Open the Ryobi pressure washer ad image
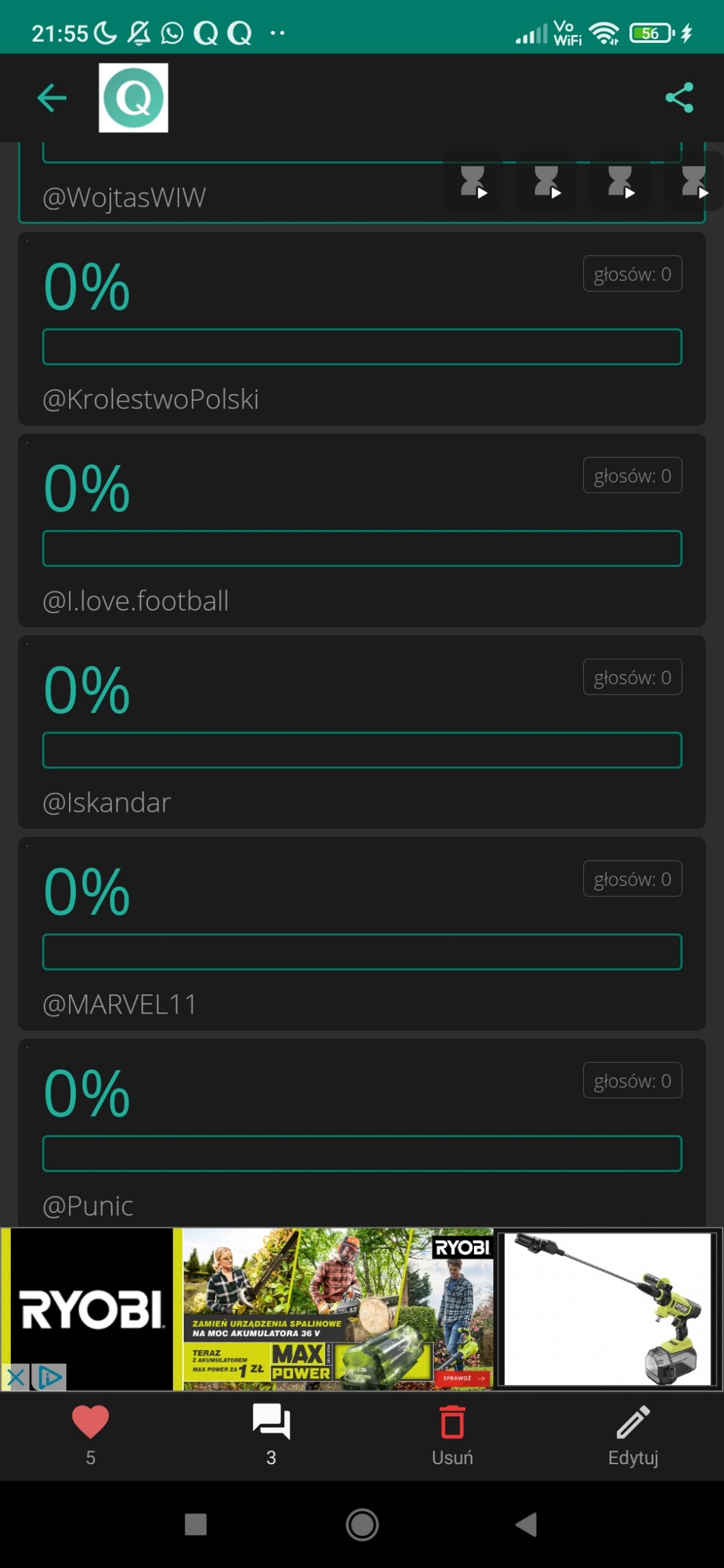 608,1308
